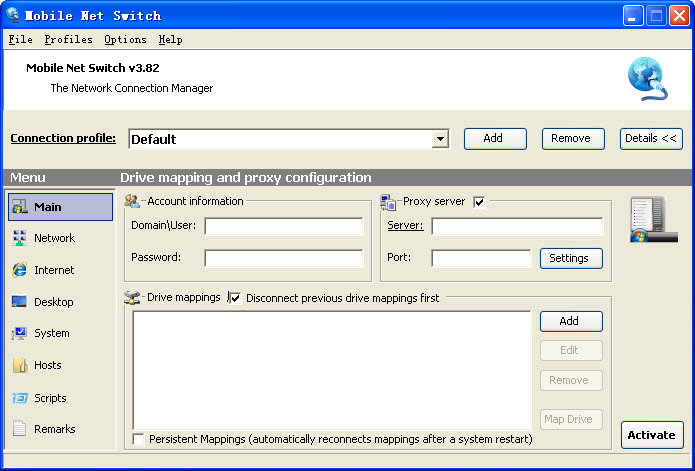Click the server computer icon at right

(653, 220)
